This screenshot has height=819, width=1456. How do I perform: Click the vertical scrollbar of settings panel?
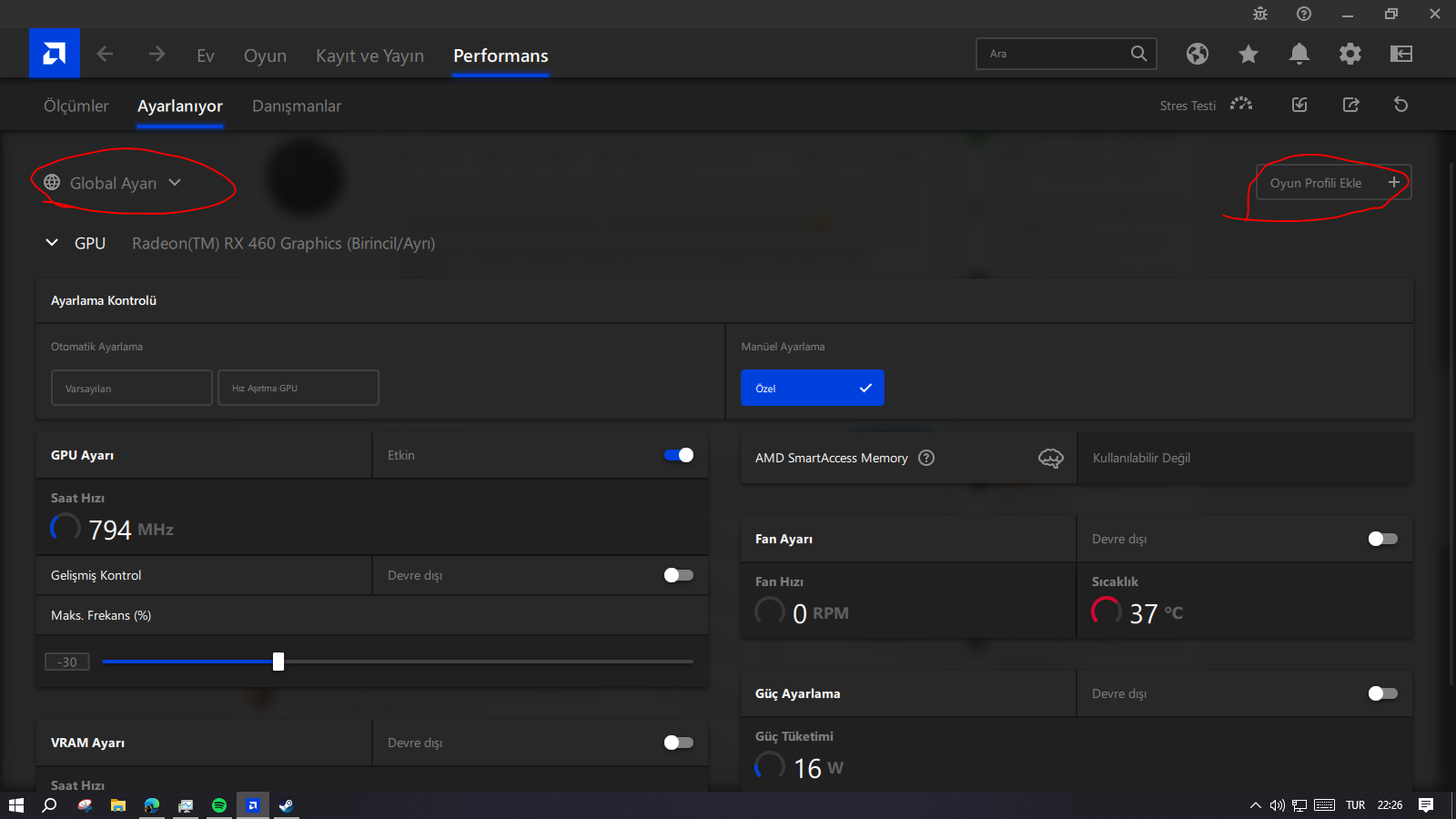1451,423
